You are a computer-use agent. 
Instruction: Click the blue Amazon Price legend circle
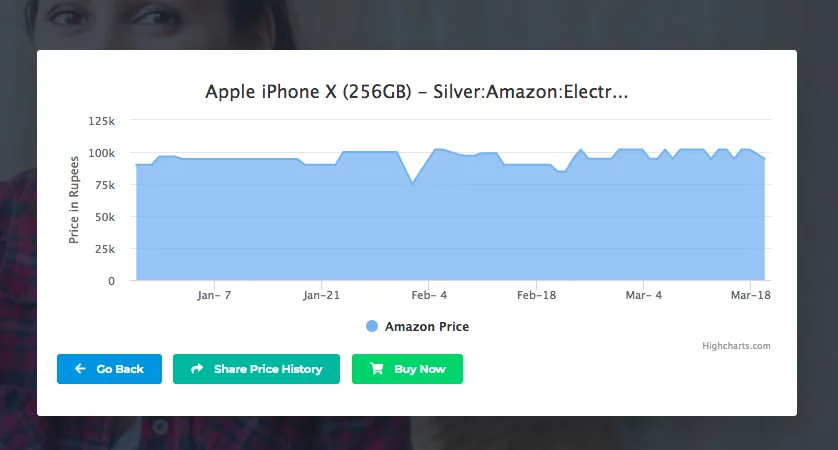click(372, 327)
